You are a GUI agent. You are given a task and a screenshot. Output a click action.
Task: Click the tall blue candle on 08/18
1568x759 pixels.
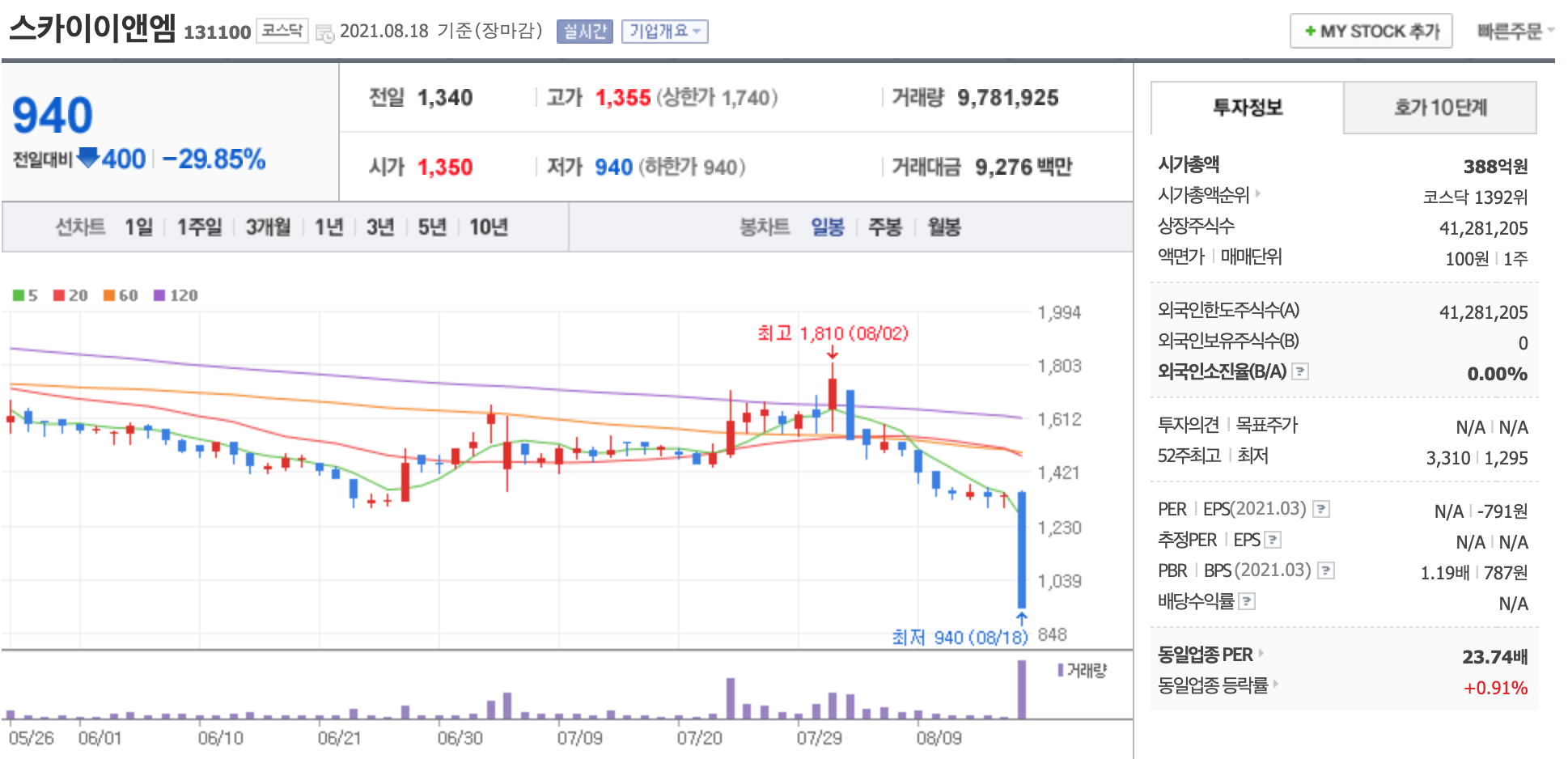[1022, 550]
